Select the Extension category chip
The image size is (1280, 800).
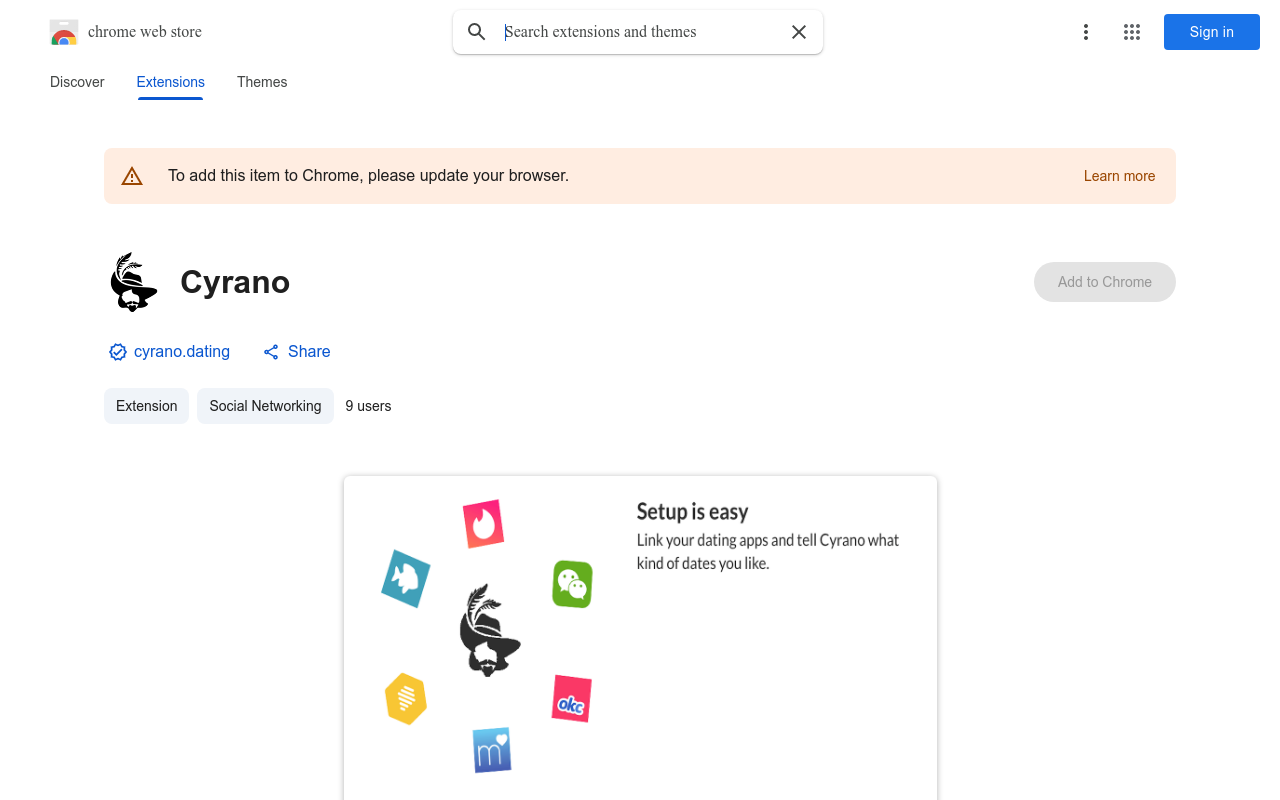(x=146, y=406)
